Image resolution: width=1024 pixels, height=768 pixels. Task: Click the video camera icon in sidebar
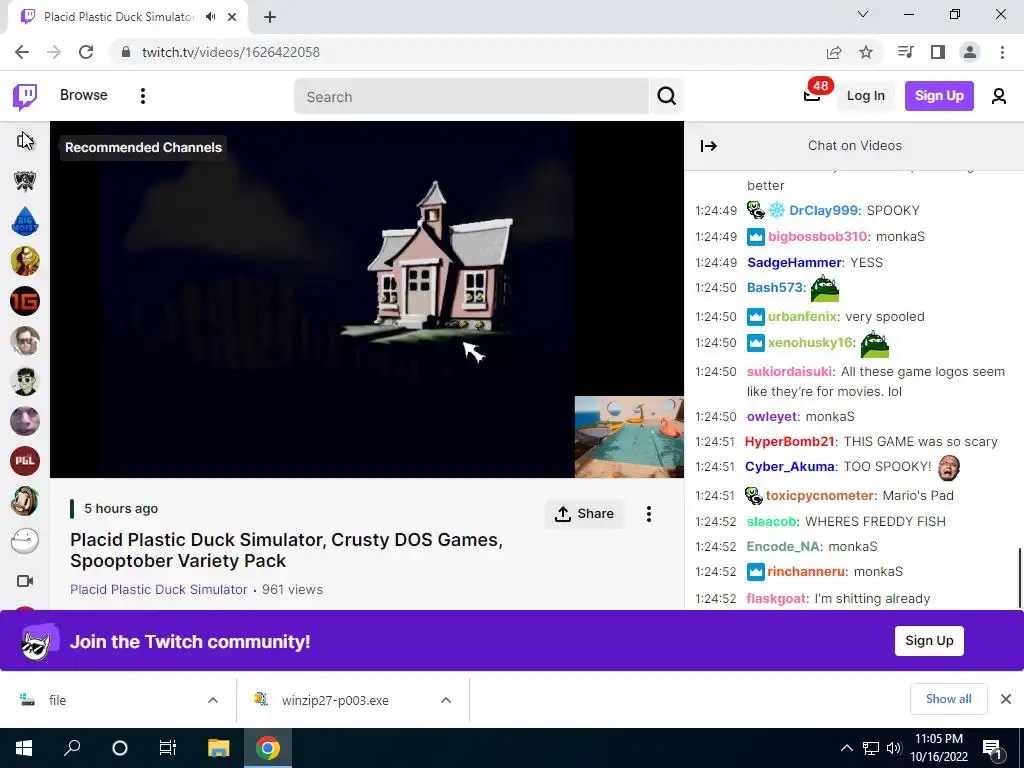[25, 581]
